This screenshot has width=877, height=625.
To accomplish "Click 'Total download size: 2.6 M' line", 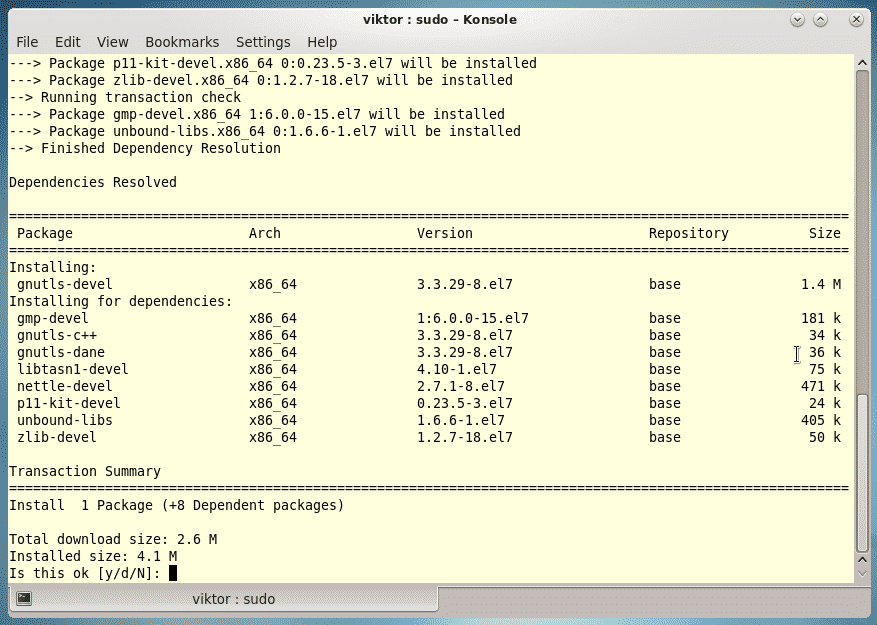I will 112,539.
